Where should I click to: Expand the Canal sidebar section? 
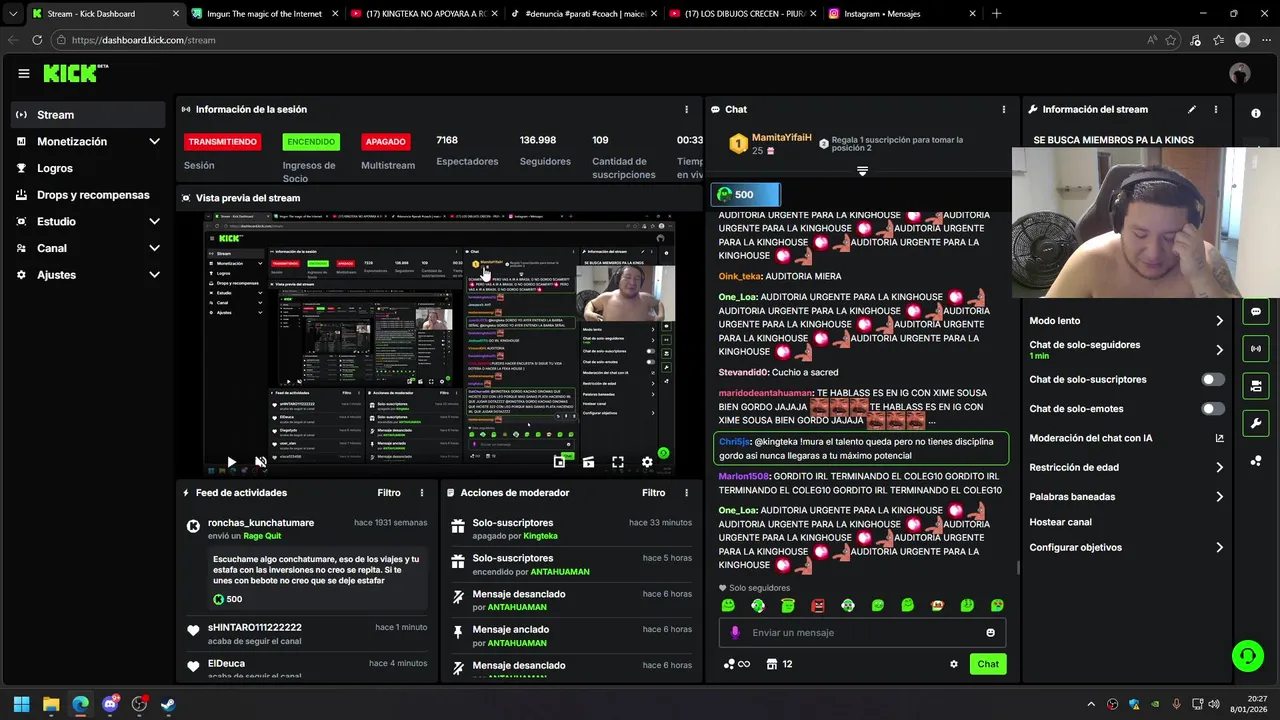pyautogui.click(x=154, y=248)
